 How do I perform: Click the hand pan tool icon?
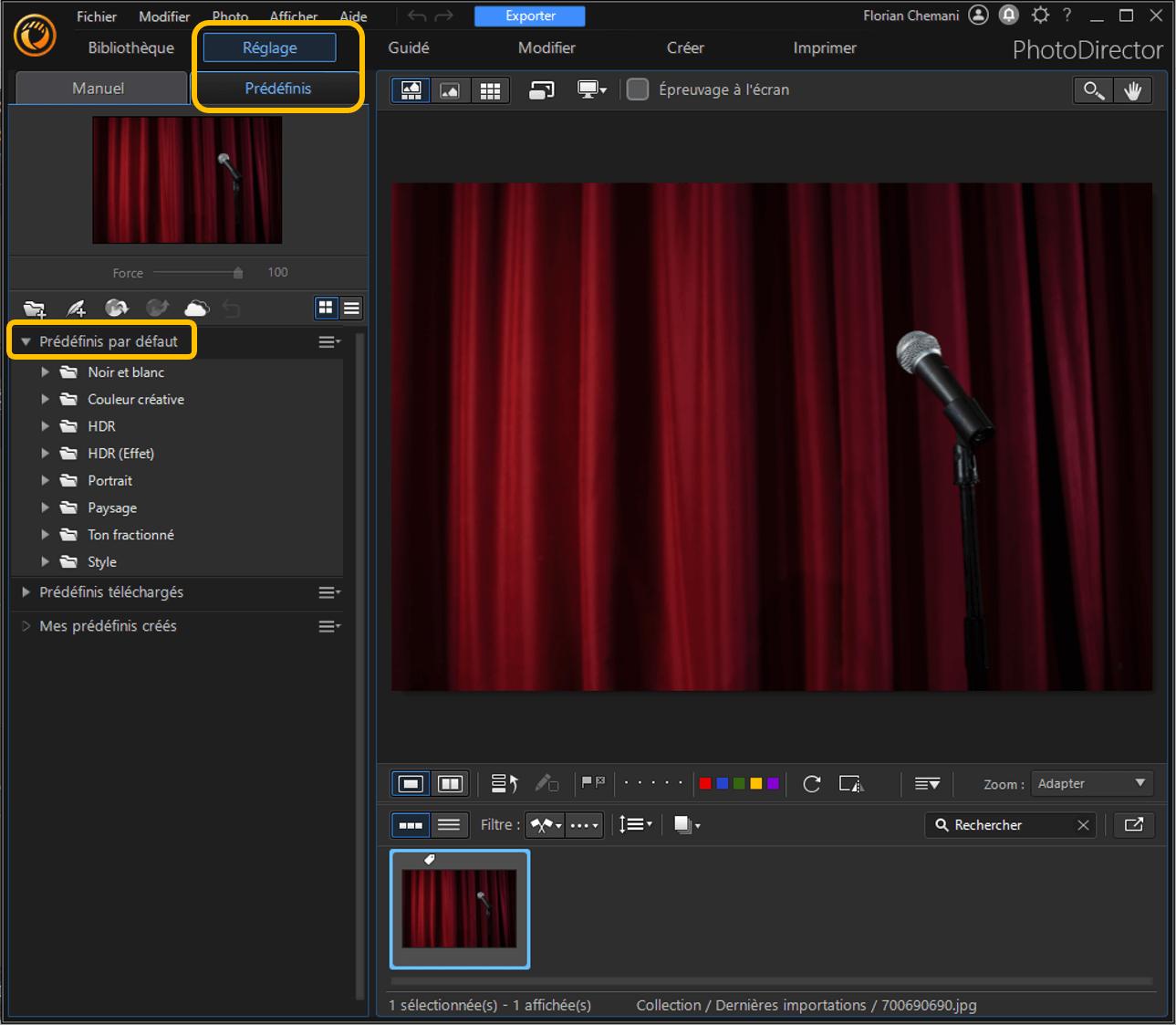1132,90
